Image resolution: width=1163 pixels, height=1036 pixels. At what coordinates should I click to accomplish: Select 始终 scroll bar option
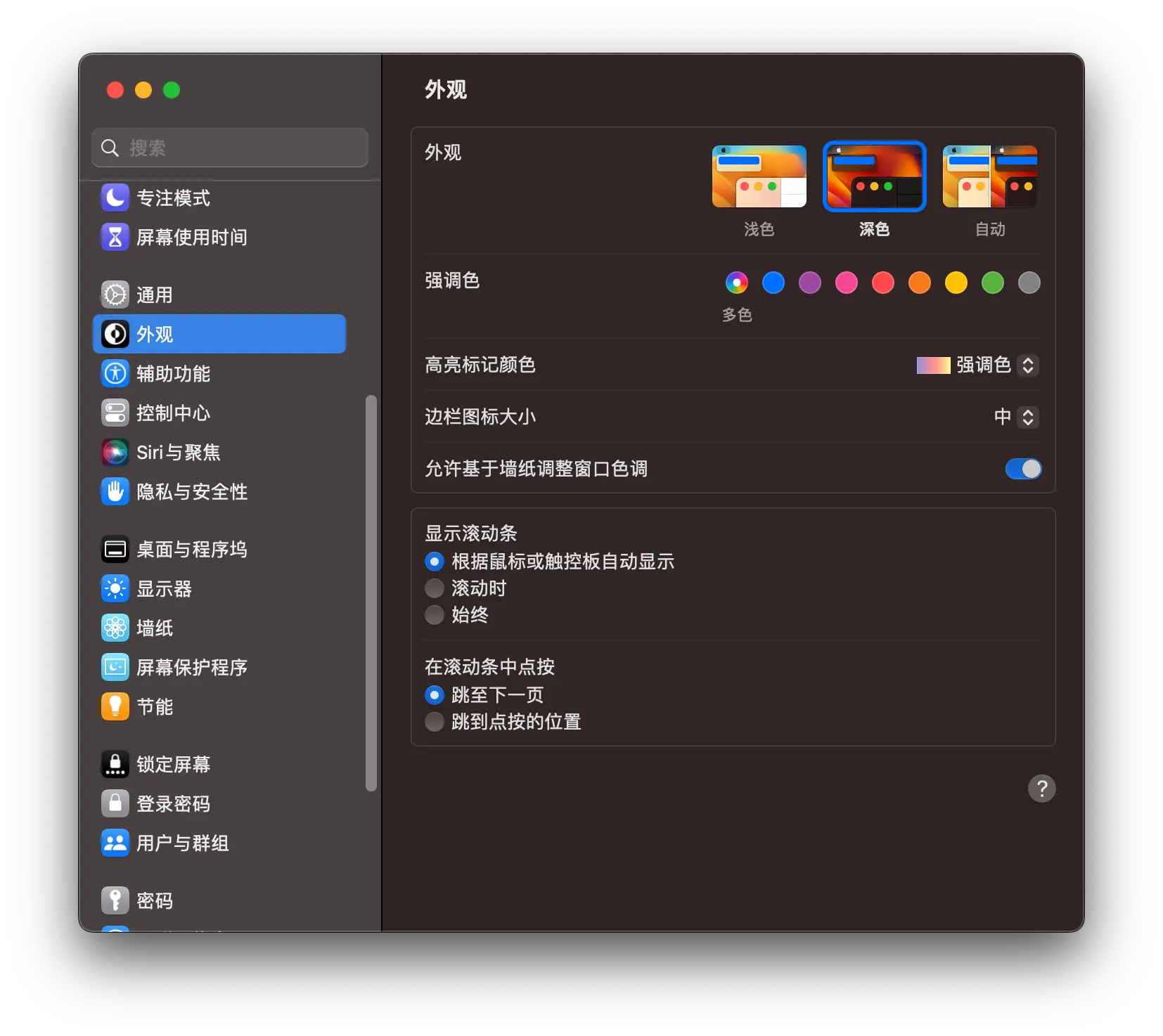[435, 615]
